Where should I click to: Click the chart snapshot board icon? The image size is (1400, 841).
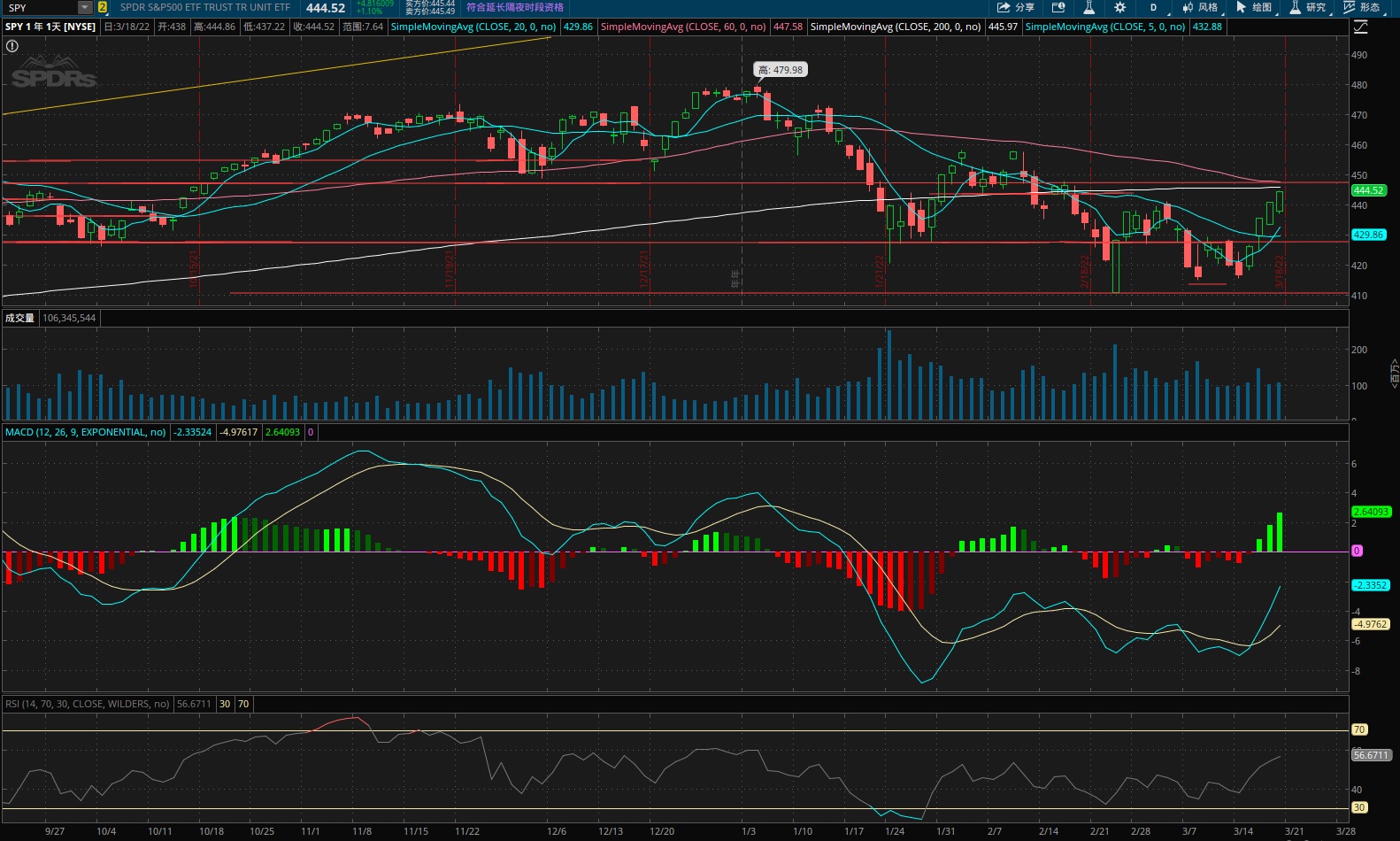[x=1058, y=7]
